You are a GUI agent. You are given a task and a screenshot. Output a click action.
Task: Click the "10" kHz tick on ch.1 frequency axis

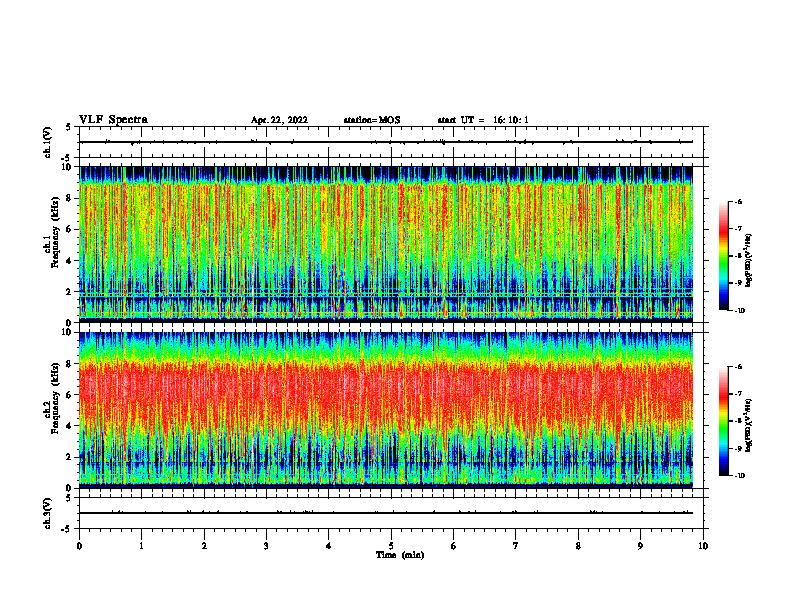click(x=67, y=167)
